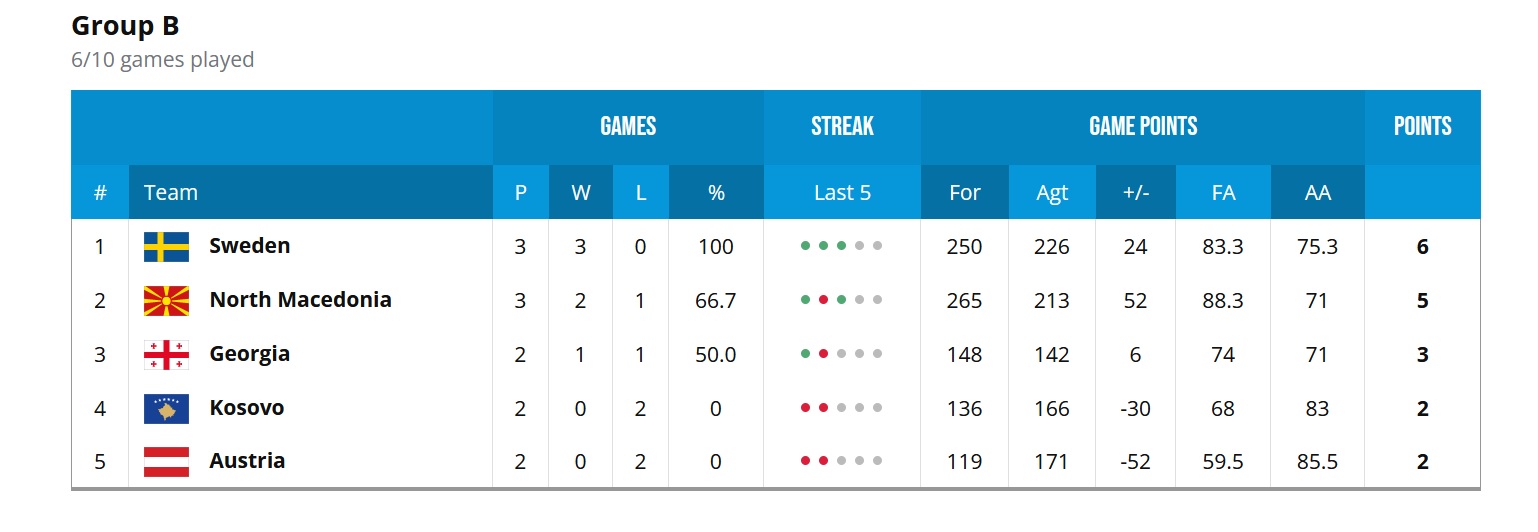Click Sweden's last 5 streak dots
Screen dimensions: 1538x532
coord(841,247)
